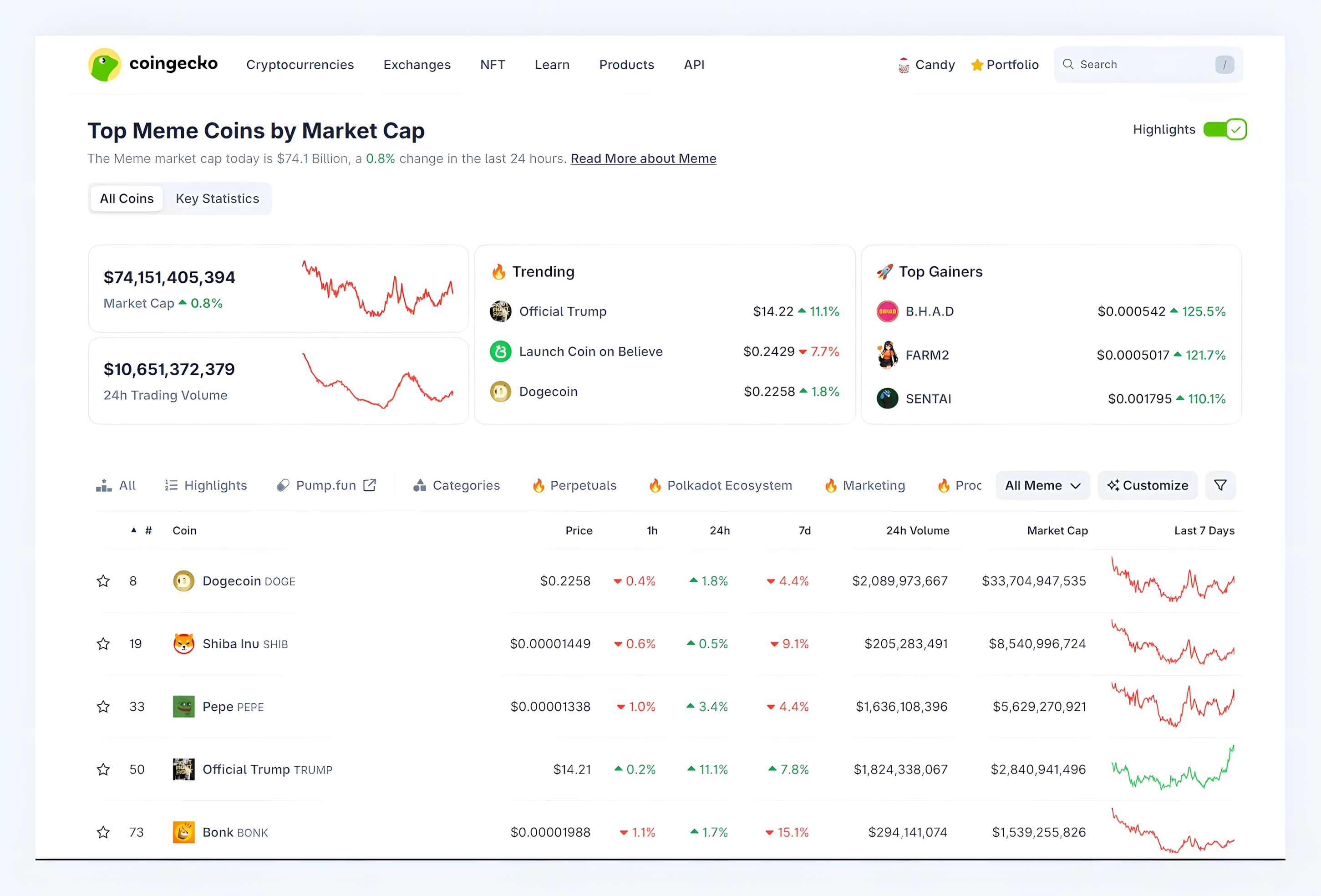Click the B.H.A.D coin icon
Screen dimensions: 1321x896
(887, 311)
